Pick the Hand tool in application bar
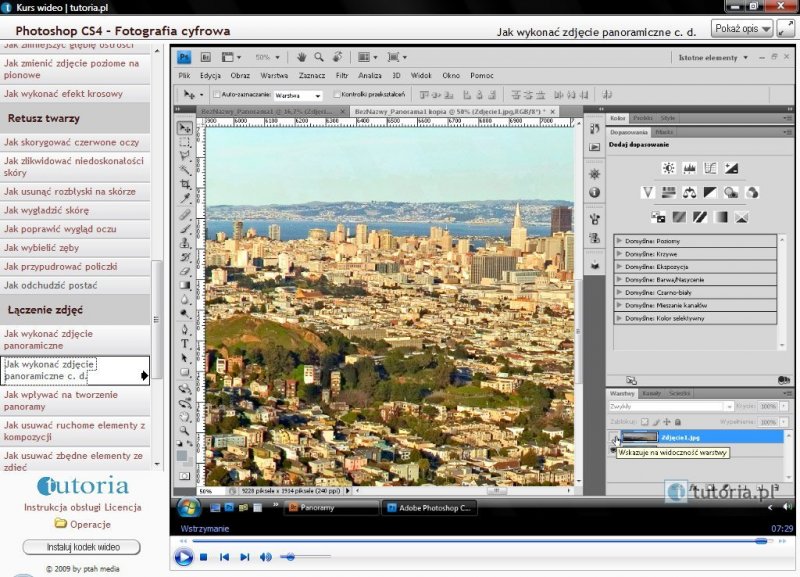 301,57
